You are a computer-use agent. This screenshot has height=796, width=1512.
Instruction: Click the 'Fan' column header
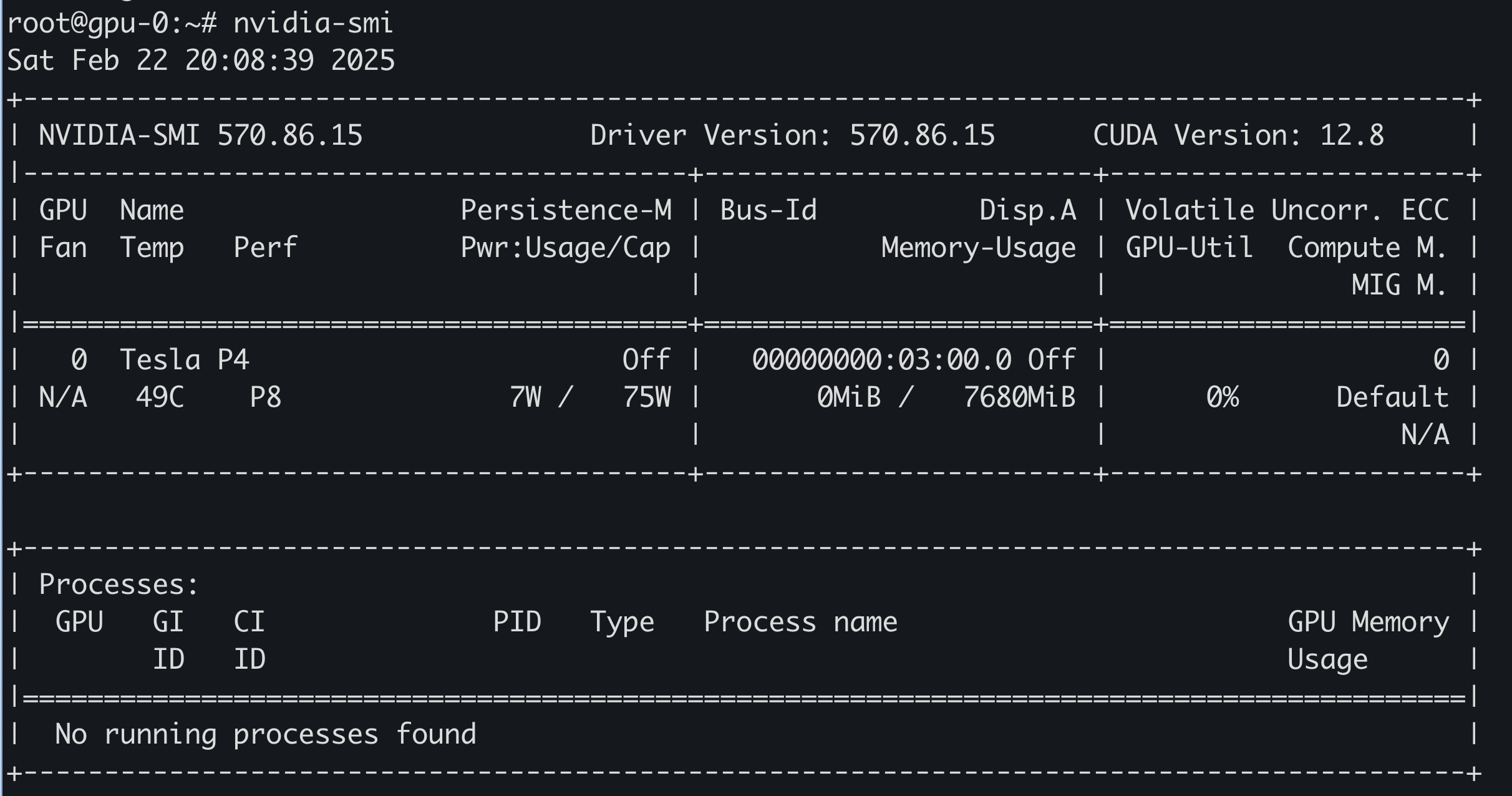pyautogui.click(x=63, y=248)
